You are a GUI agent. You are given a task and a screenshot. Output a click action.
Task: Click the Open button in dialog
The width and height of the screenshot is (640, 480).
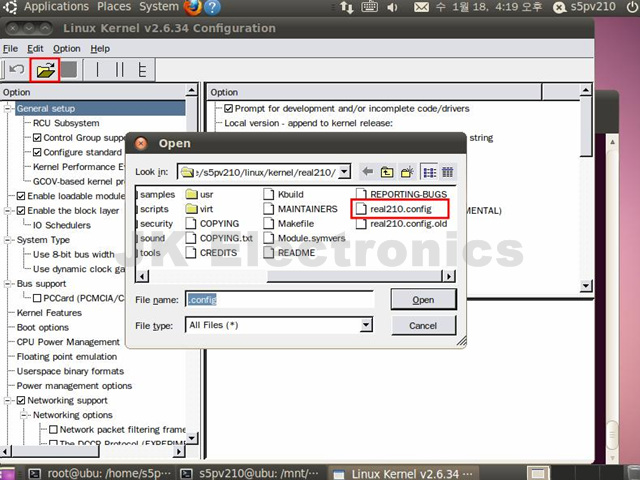point(423,300)
